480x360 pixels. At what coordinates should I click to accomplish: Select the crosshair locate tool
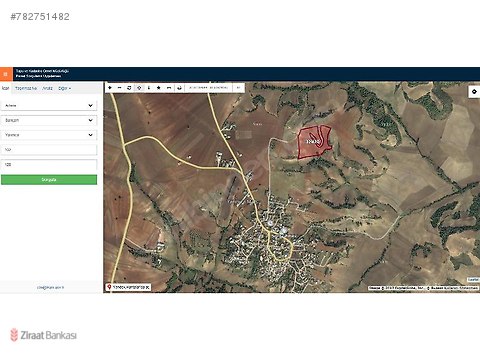(139, 88)
